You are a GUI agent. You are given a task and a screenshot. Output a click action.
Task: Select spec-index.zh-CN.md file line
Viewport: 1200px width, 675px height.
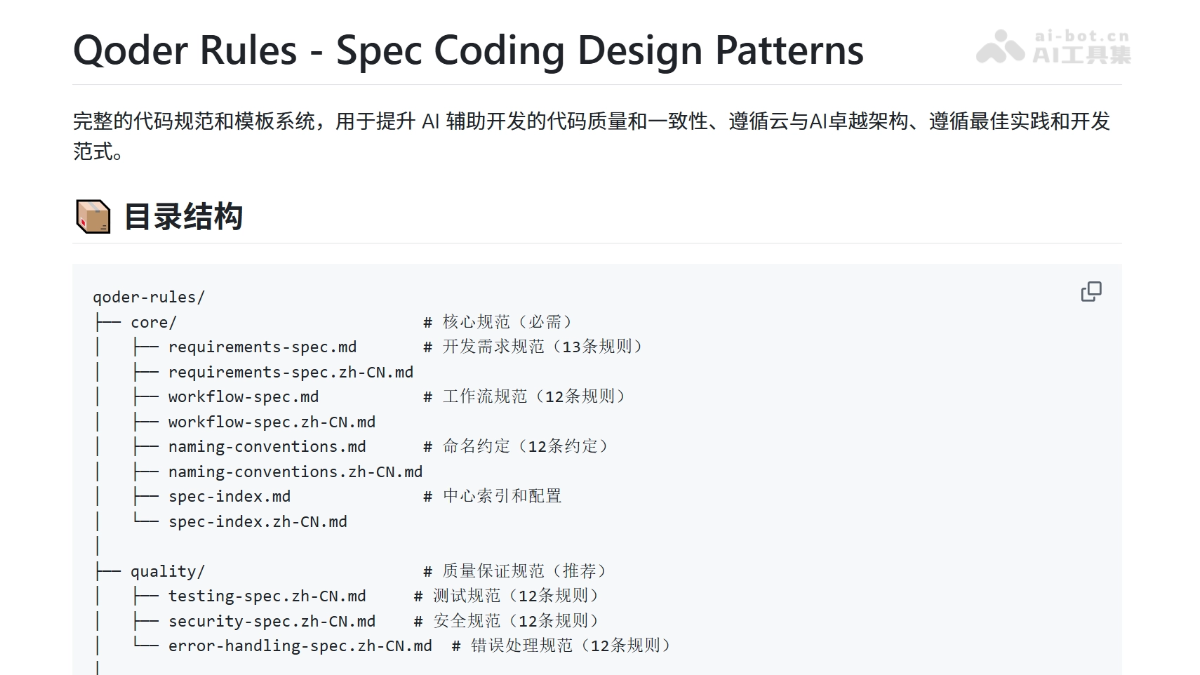pos(257,521)
